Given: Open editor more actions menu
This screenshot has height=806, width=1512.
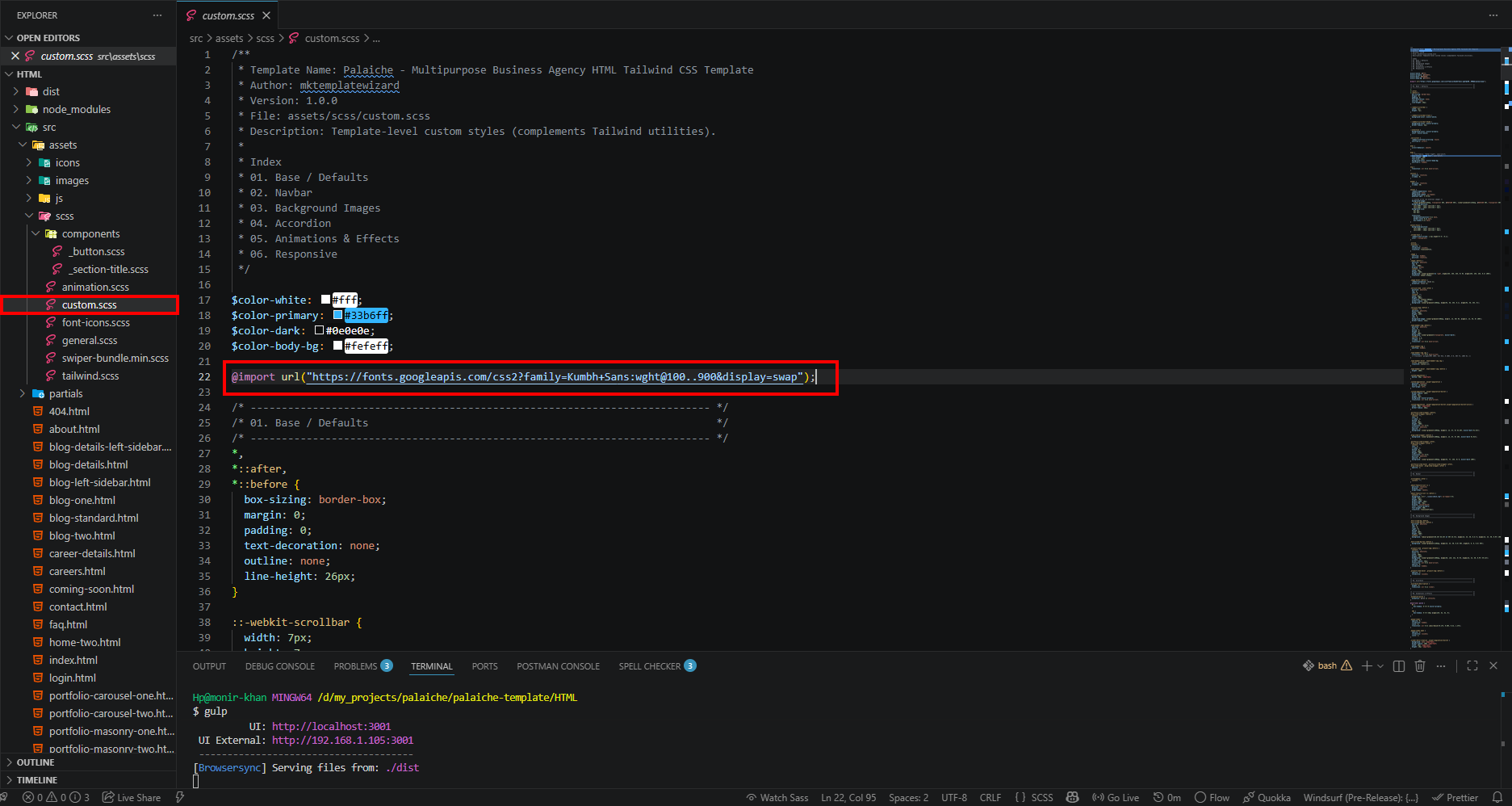Looking at the screenshot, I should (x=1493, y=15).
